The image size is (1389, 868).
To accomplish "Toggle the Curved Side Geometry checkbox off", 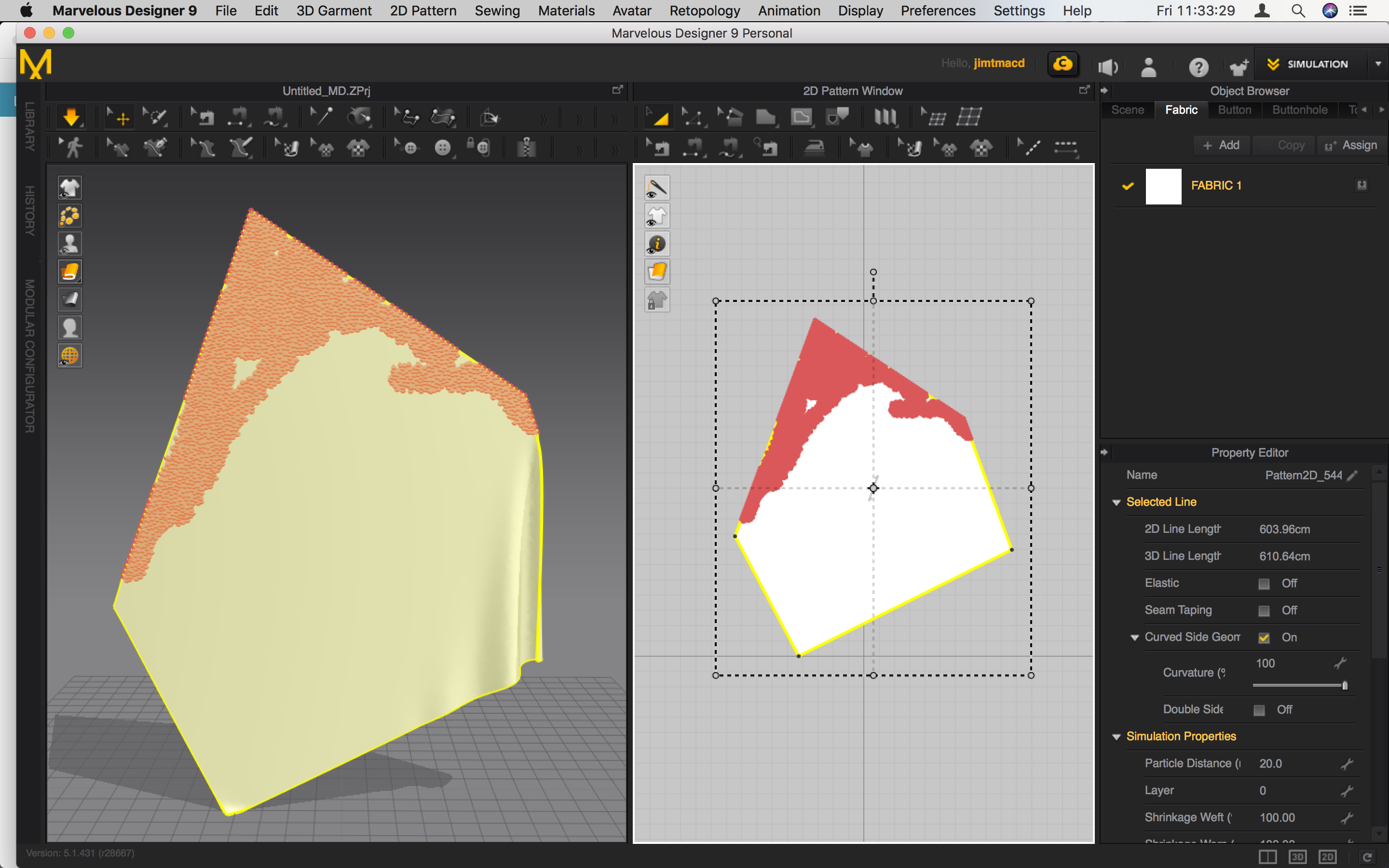I will [x=1265, y=637].
